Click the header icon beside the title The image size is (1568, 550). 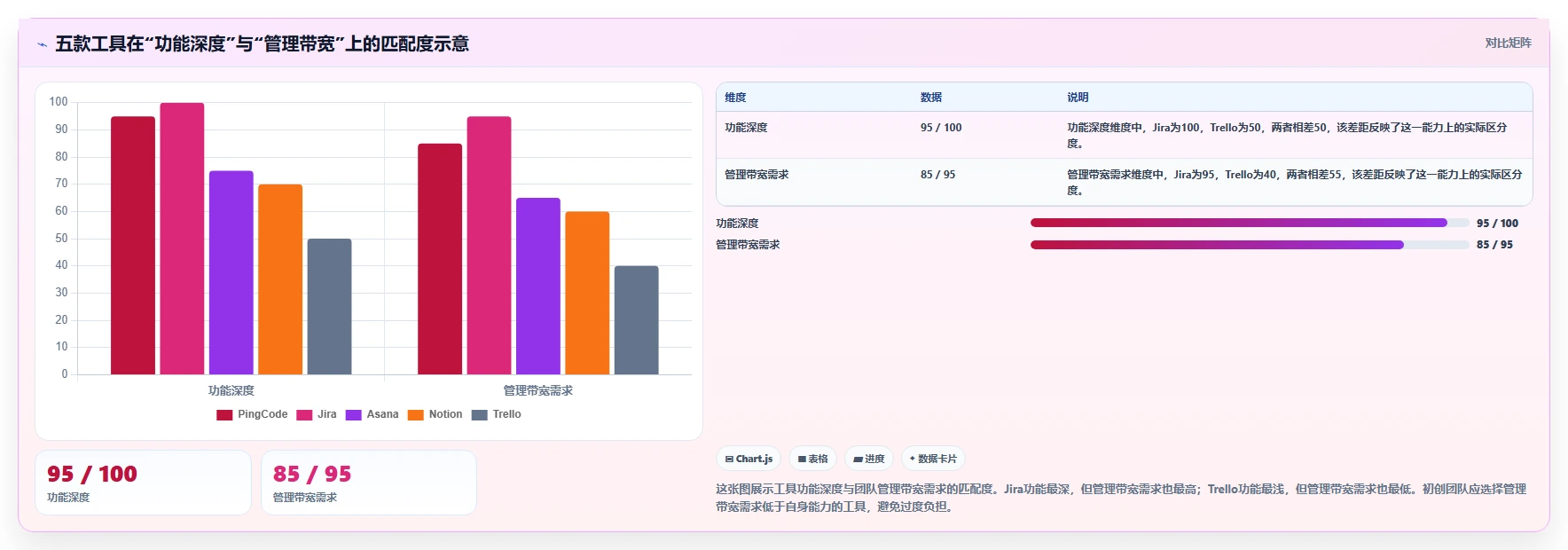click(x=42, y=44)
